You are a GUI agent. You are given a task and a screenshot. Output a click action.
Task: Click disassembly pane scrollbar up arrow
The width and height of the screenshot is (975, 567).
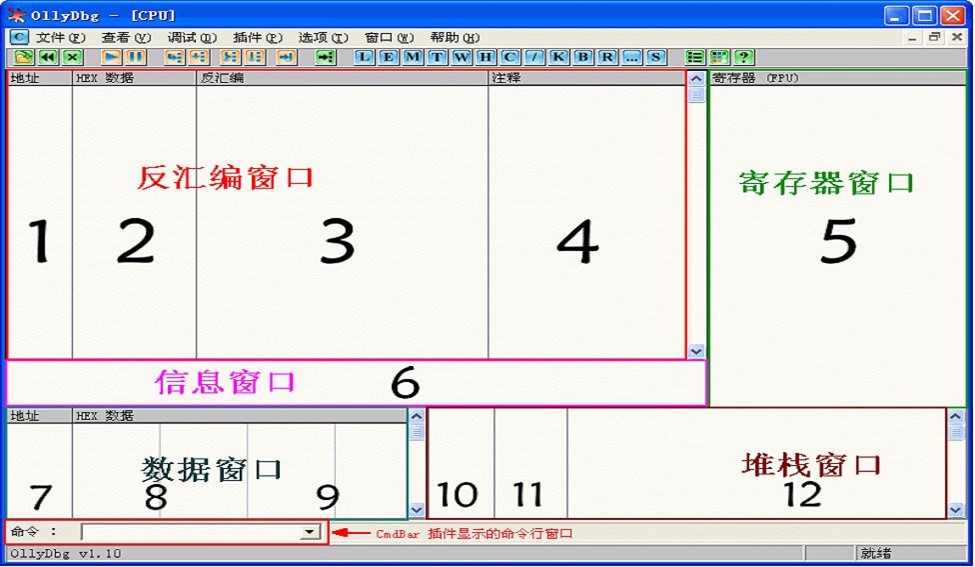696,78
